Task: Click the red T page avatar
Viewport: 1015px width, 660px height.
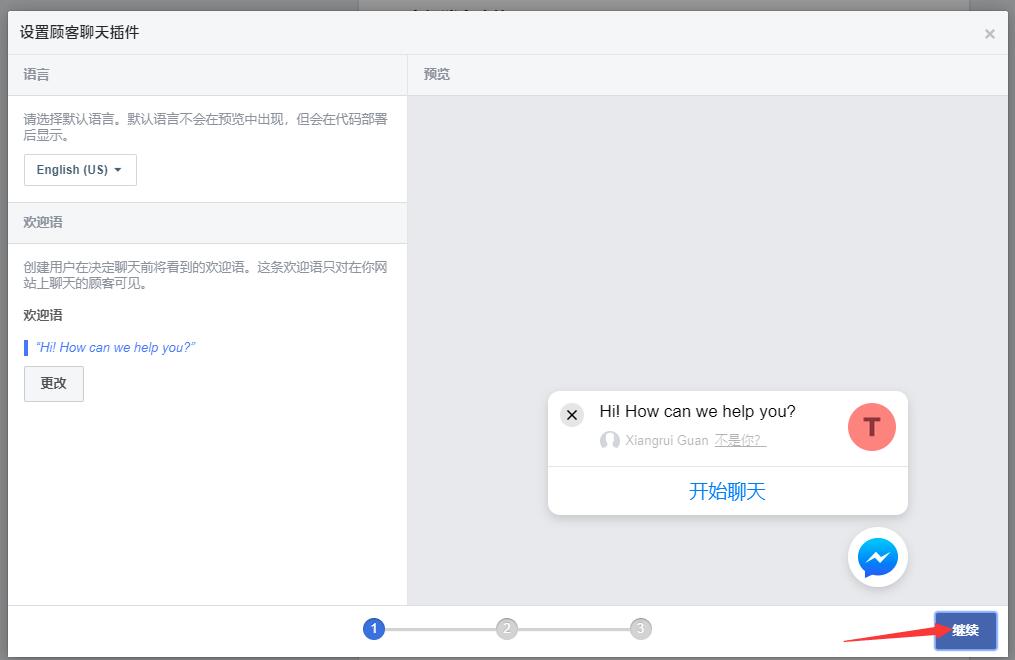Action: tap(871, 427)
